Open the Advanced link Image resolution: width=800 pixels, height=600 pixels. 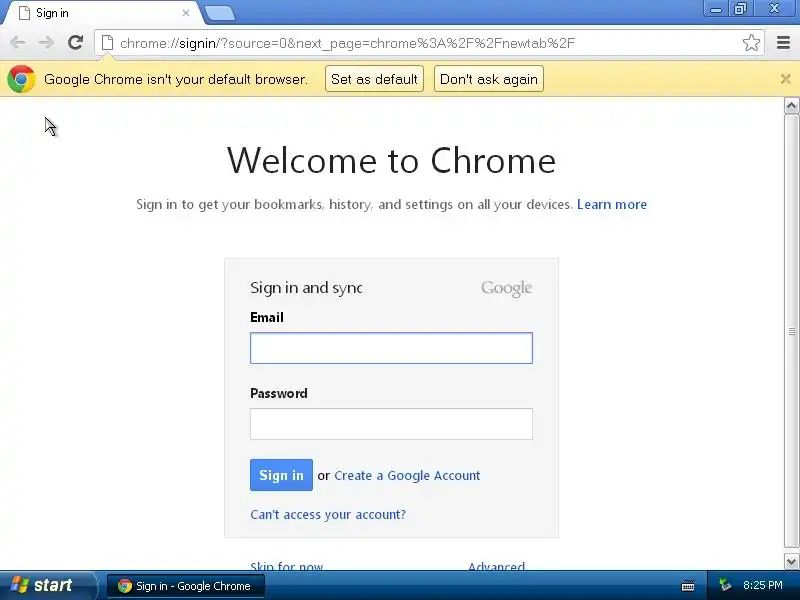pos(496,565)
